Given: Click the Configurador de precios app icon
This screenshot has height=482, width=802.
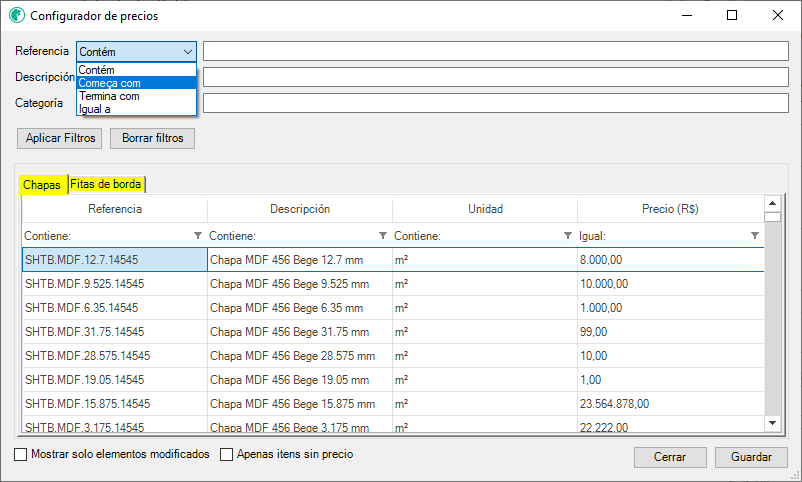Looking at the screenshot, I should [x=17, y=15].
